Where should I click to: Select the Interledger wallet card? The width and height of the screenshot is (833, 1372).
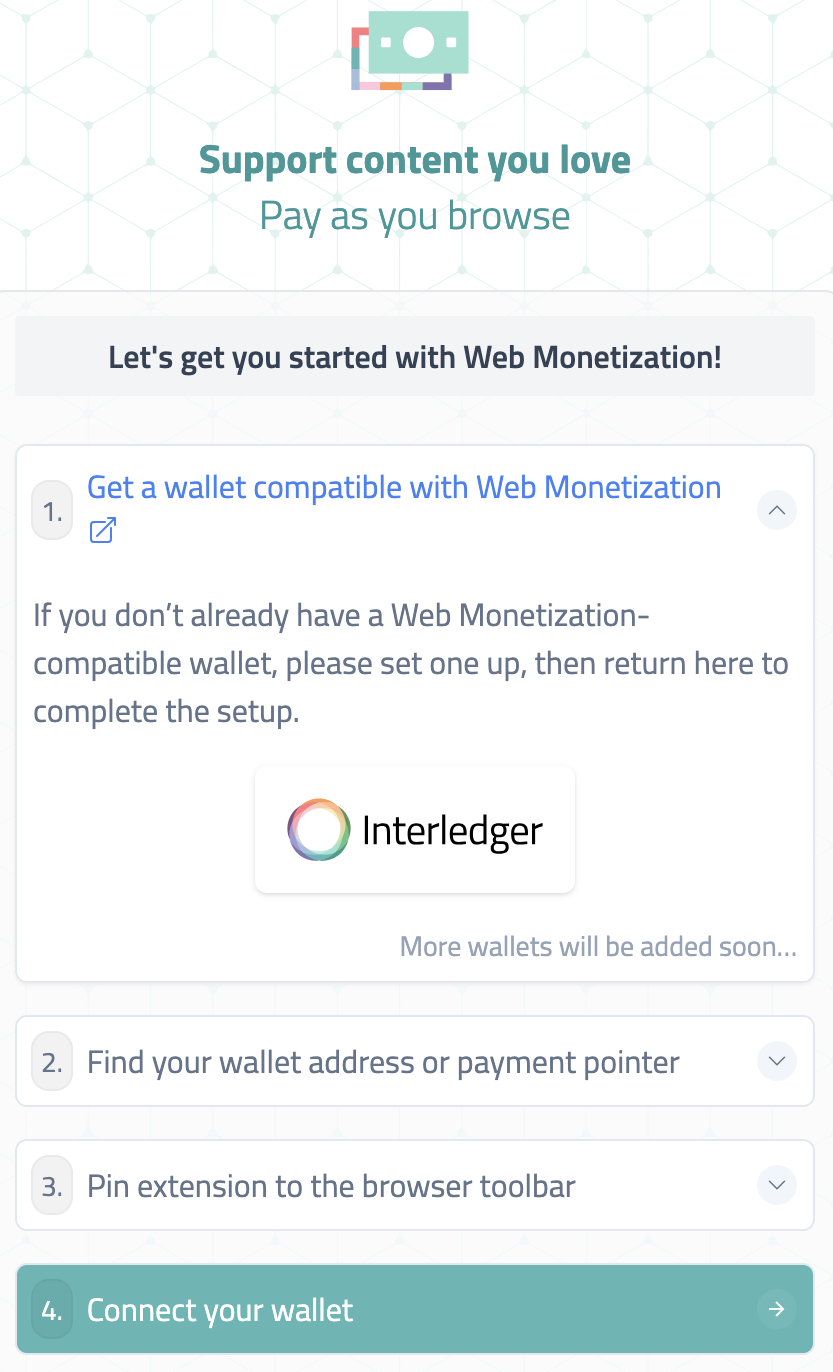pyautogui.click(x=415, y=829)
